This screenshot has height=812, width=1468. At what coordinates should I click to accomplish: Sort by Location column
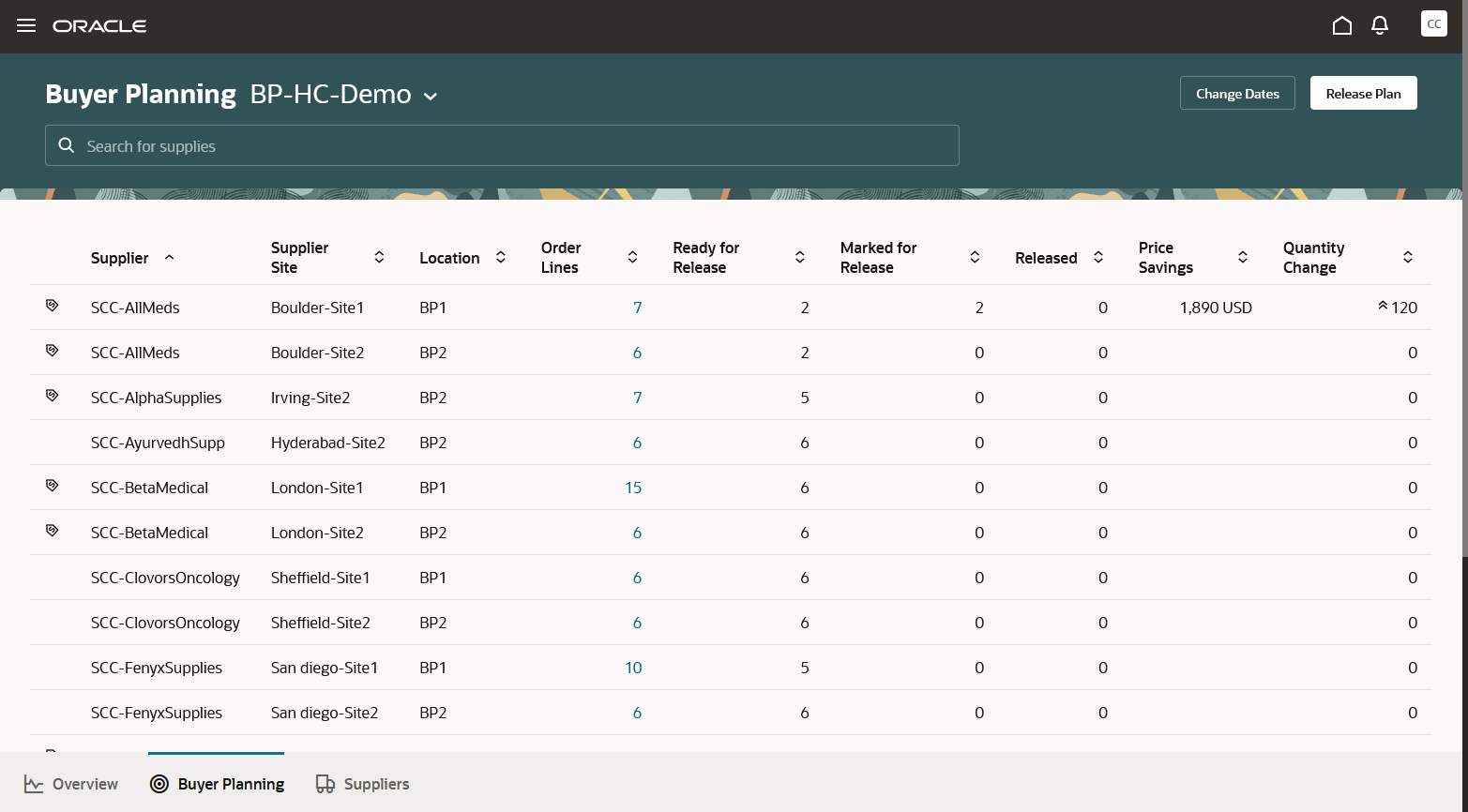click(x=501, y=257)
